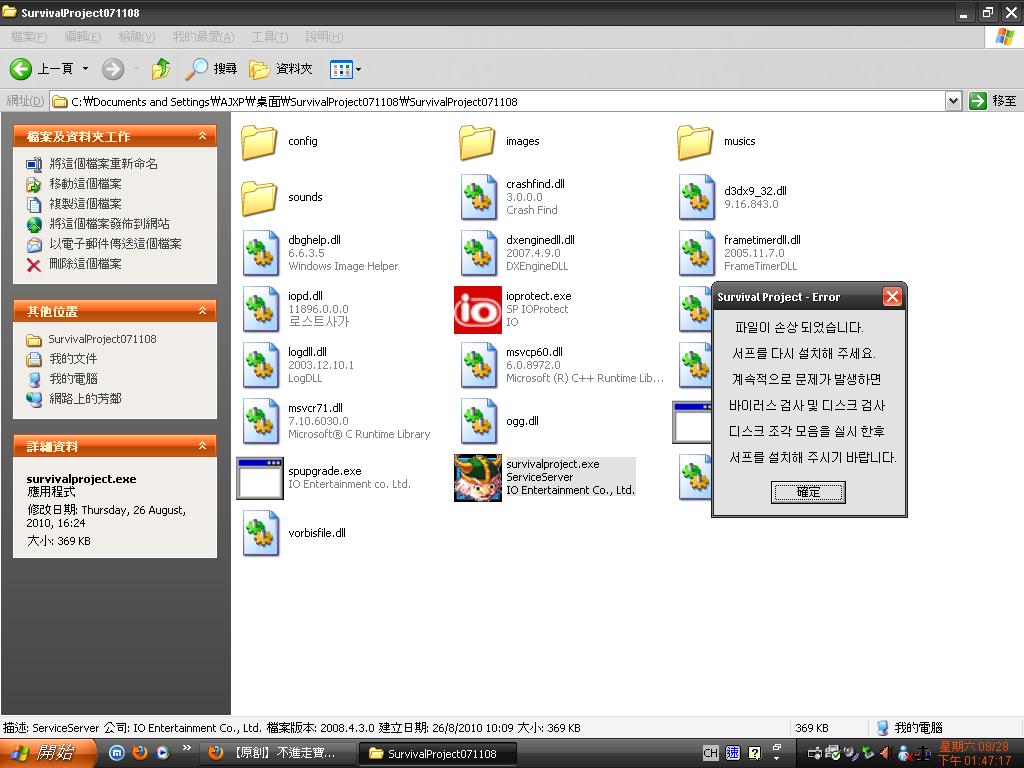Open the 檔案(F) menu
The image size is (1024, 768).
29,37
